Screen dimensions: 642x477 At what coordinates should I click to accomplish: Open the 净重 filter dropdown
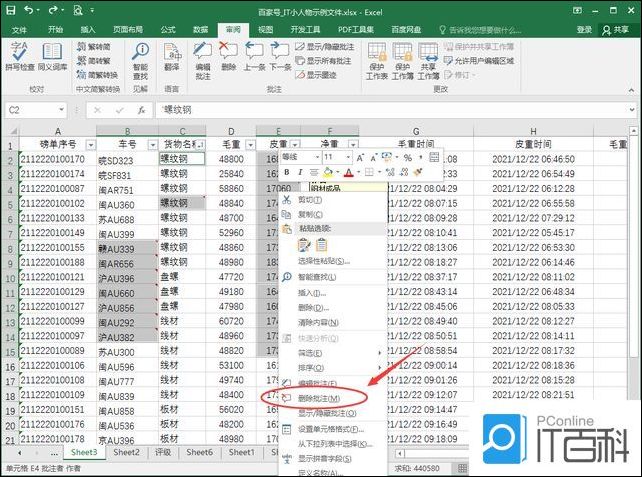(353, 145)
